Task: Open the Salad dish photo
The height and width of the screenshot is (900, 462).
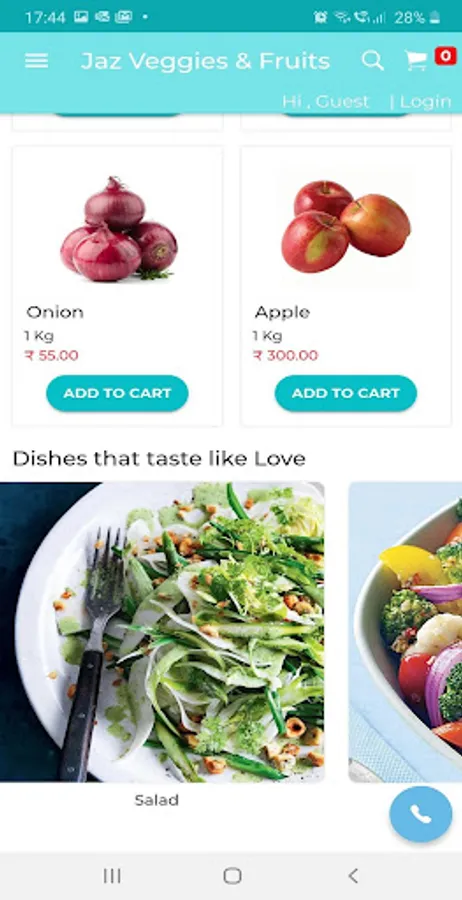Action: coord(162,632)
